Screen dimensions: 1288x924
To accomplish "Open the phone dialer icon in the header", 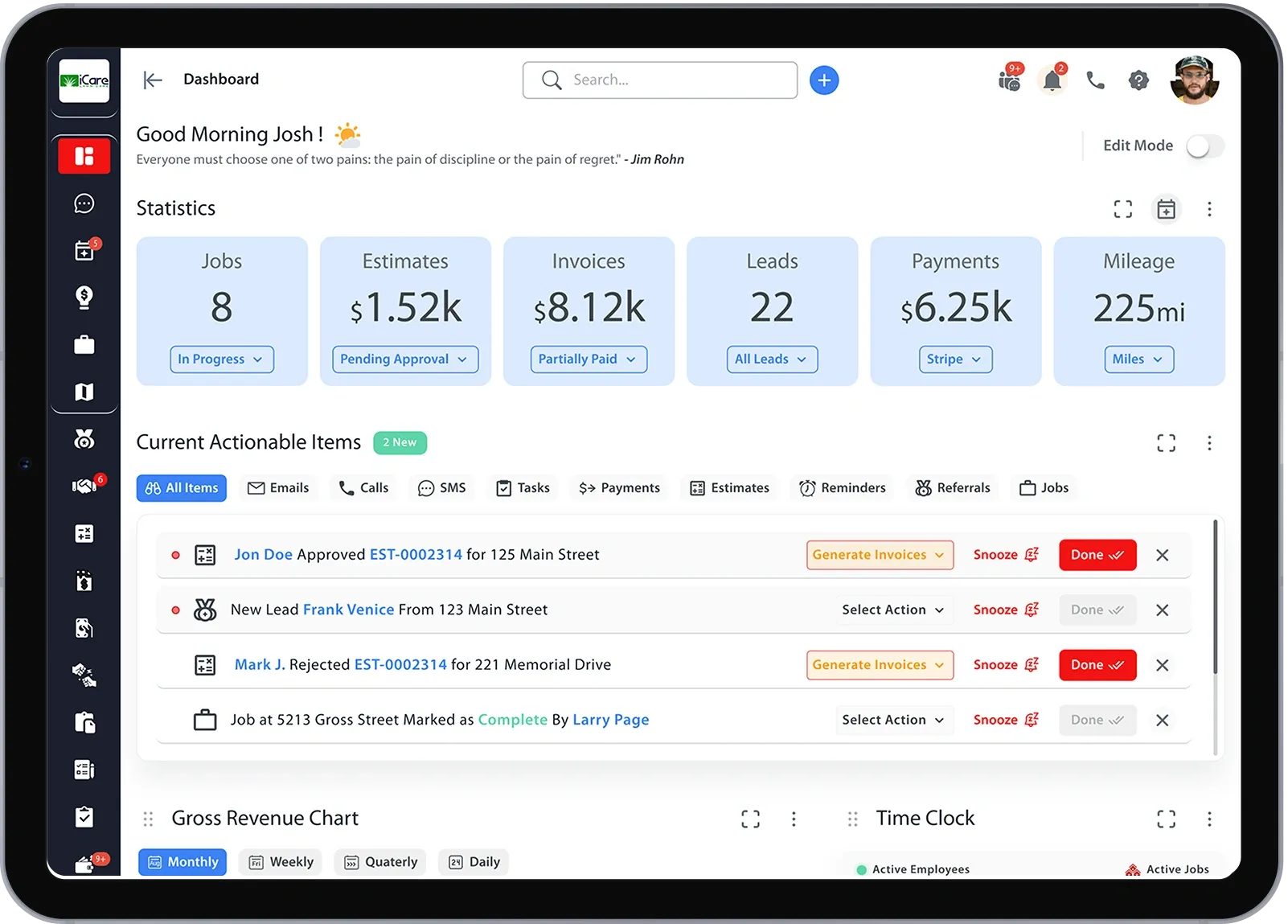I will (1095, 80).
